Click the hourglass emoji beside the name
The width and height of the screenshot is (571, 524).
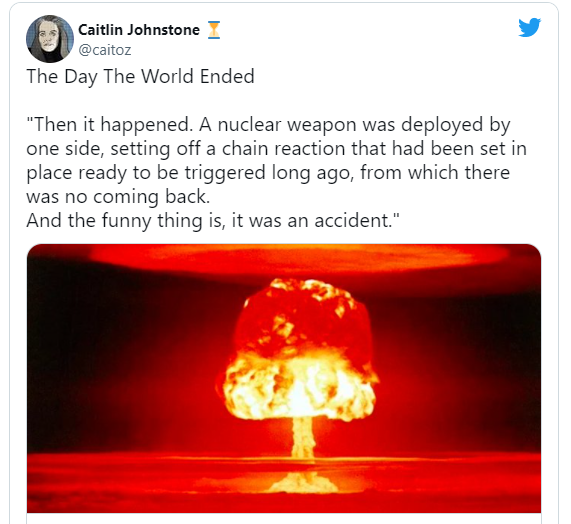[214, 30]
